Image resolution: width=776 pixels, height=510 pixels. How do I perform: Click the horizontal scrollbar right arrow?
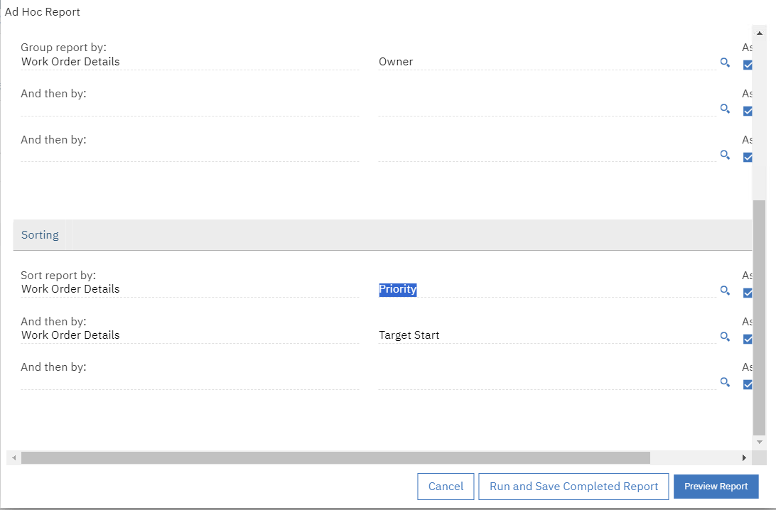point(744,457)
